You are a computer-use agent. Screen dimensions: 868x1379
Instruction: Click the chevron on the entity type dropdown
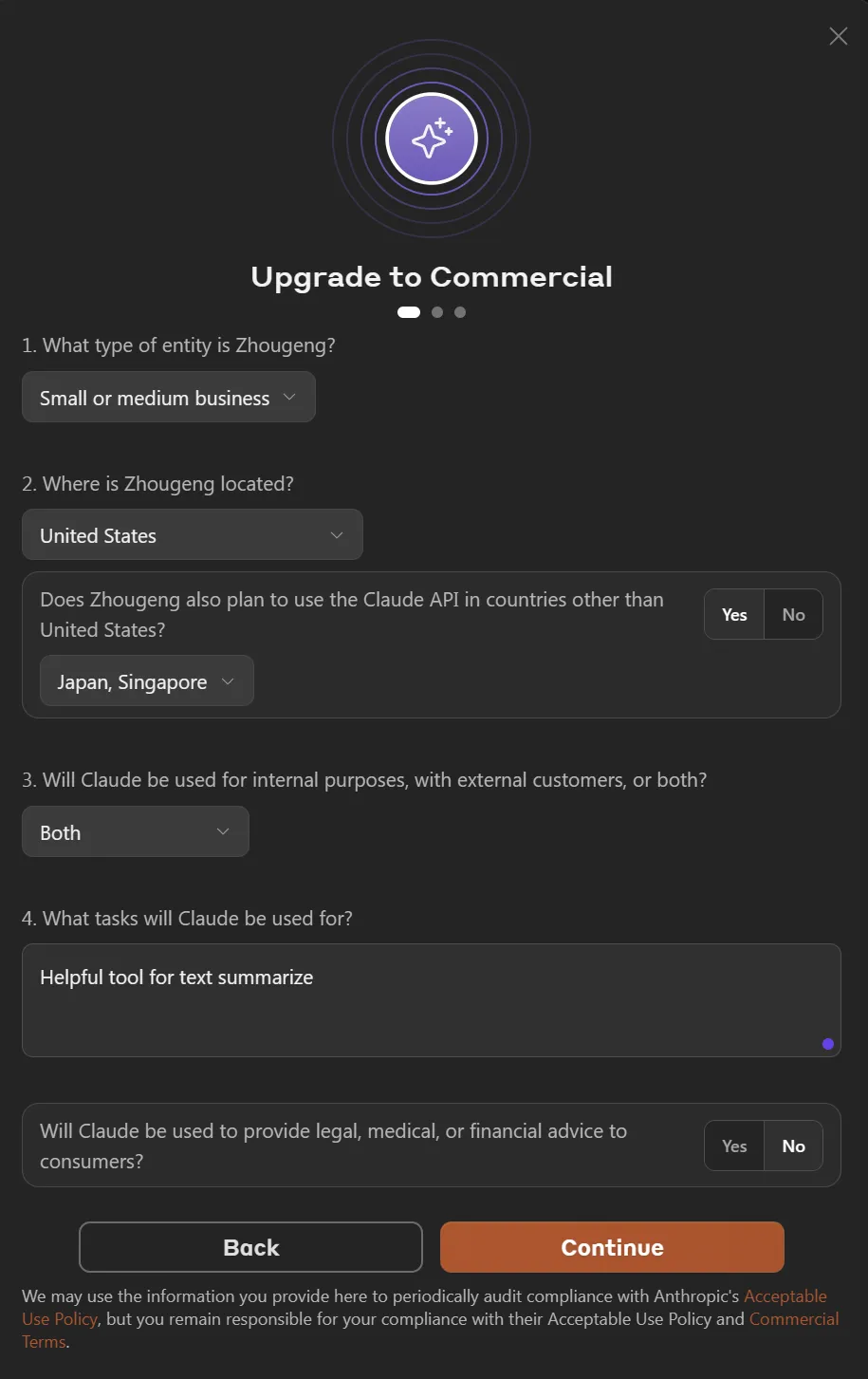[x=289, y=398]
